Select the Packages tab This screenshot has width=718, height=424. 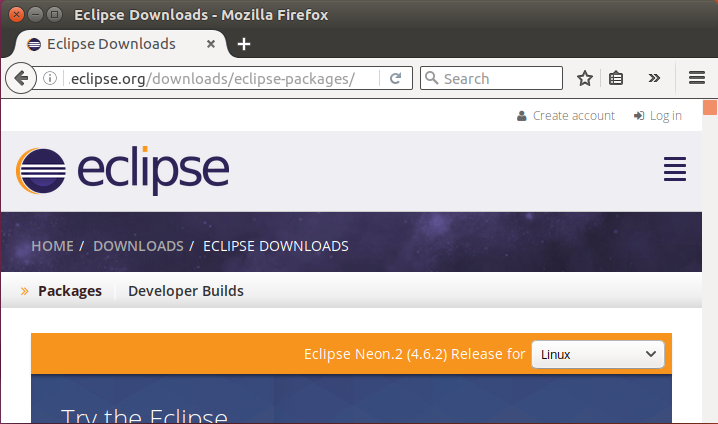coord(70,291)
